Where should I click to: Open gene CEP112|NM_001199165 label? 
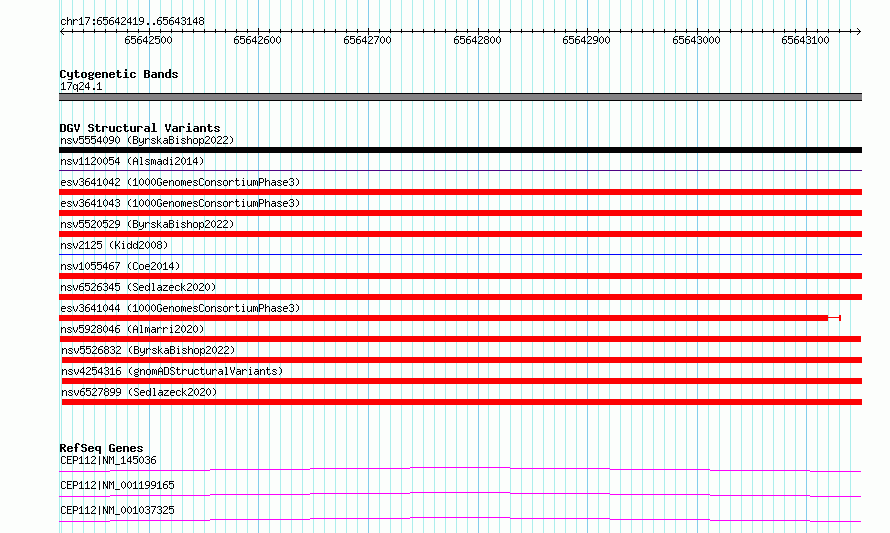pyautogui.click(x=117, y=485)
